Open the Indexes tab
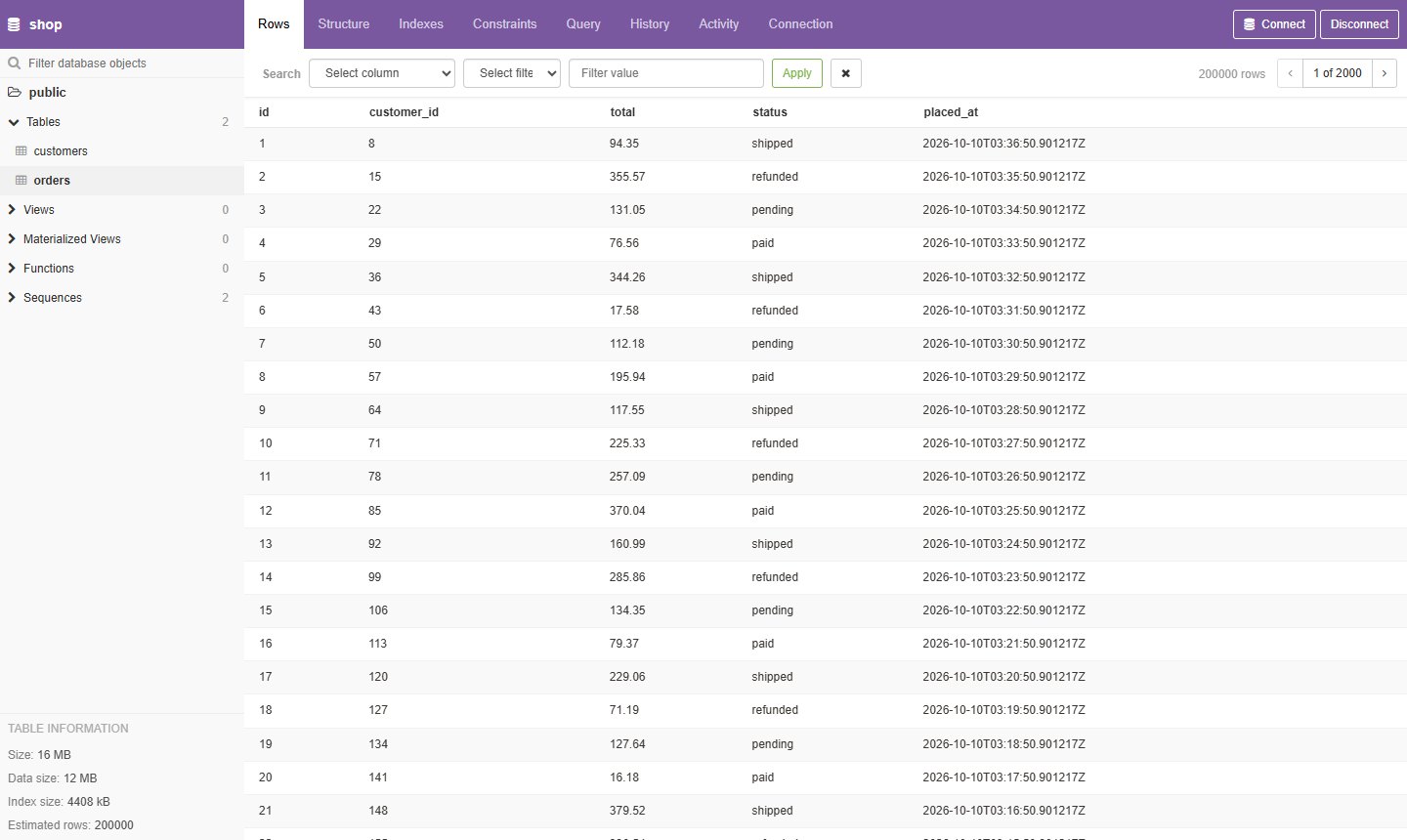The width and height of the screenshot is (1407, 840). [x=421, y=24]
